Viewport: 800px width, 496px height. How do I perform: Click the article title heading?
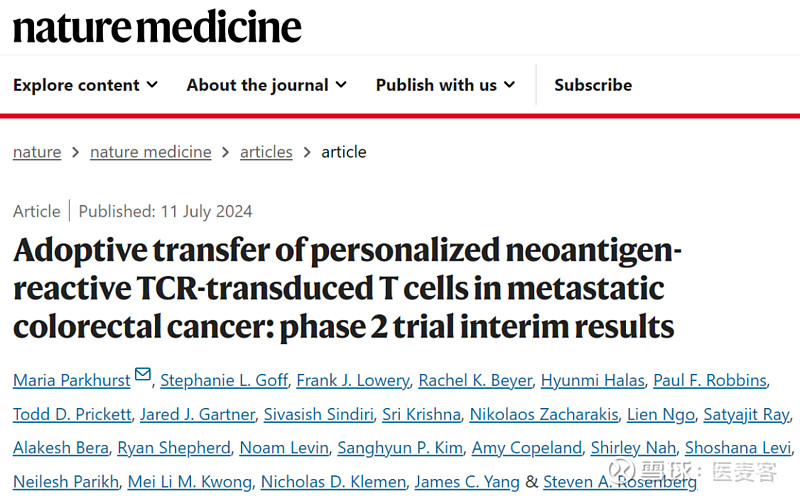345,288
